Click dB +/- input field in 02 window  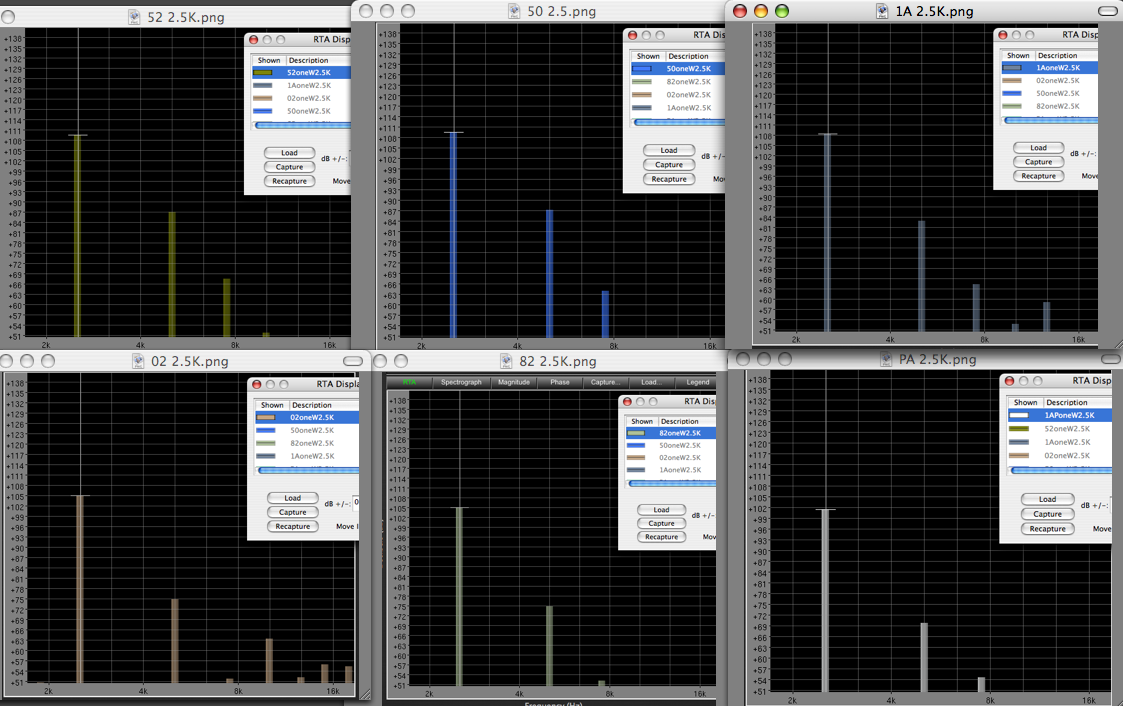[356, 503]
